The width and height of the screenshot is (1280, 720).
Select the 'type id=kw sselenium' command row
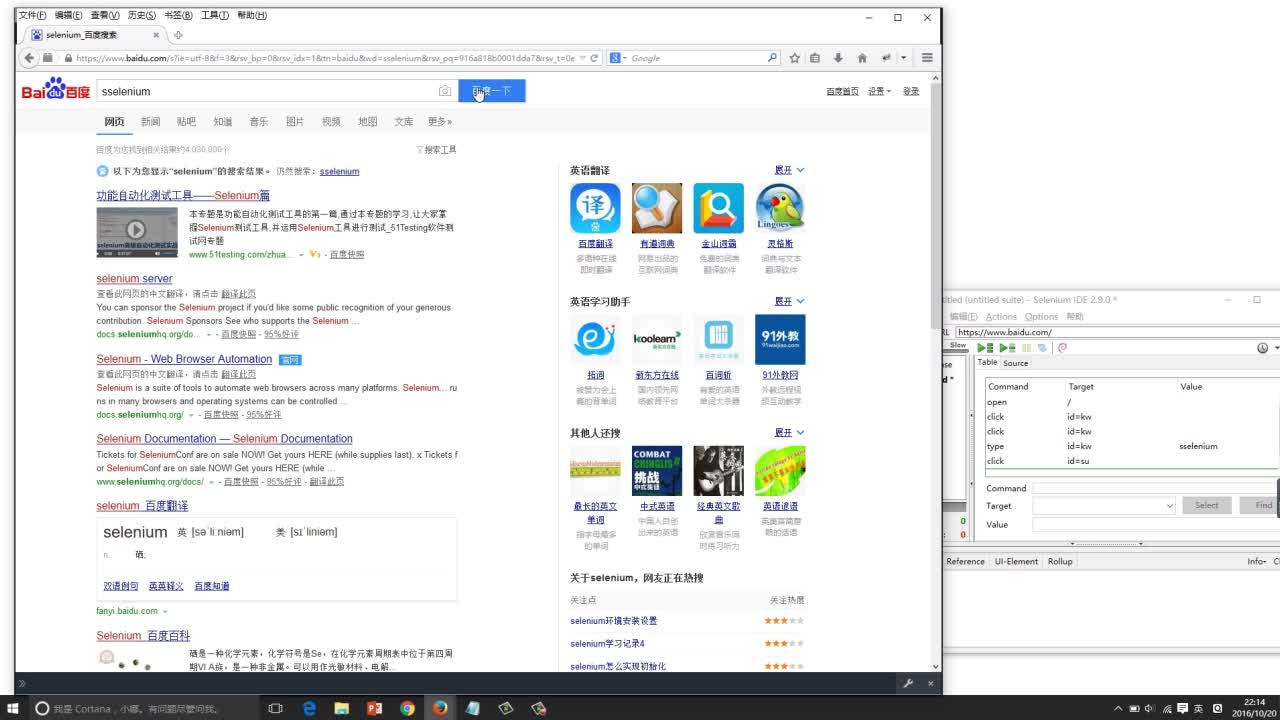pos(1131,446)
